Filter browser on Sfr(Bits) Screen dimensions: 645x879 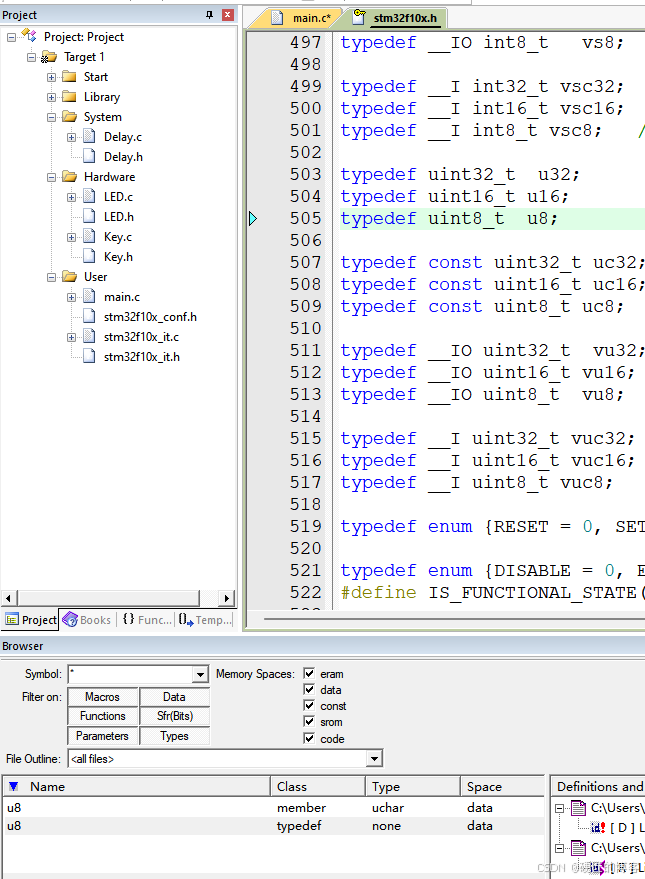click(x=174, y=716)
